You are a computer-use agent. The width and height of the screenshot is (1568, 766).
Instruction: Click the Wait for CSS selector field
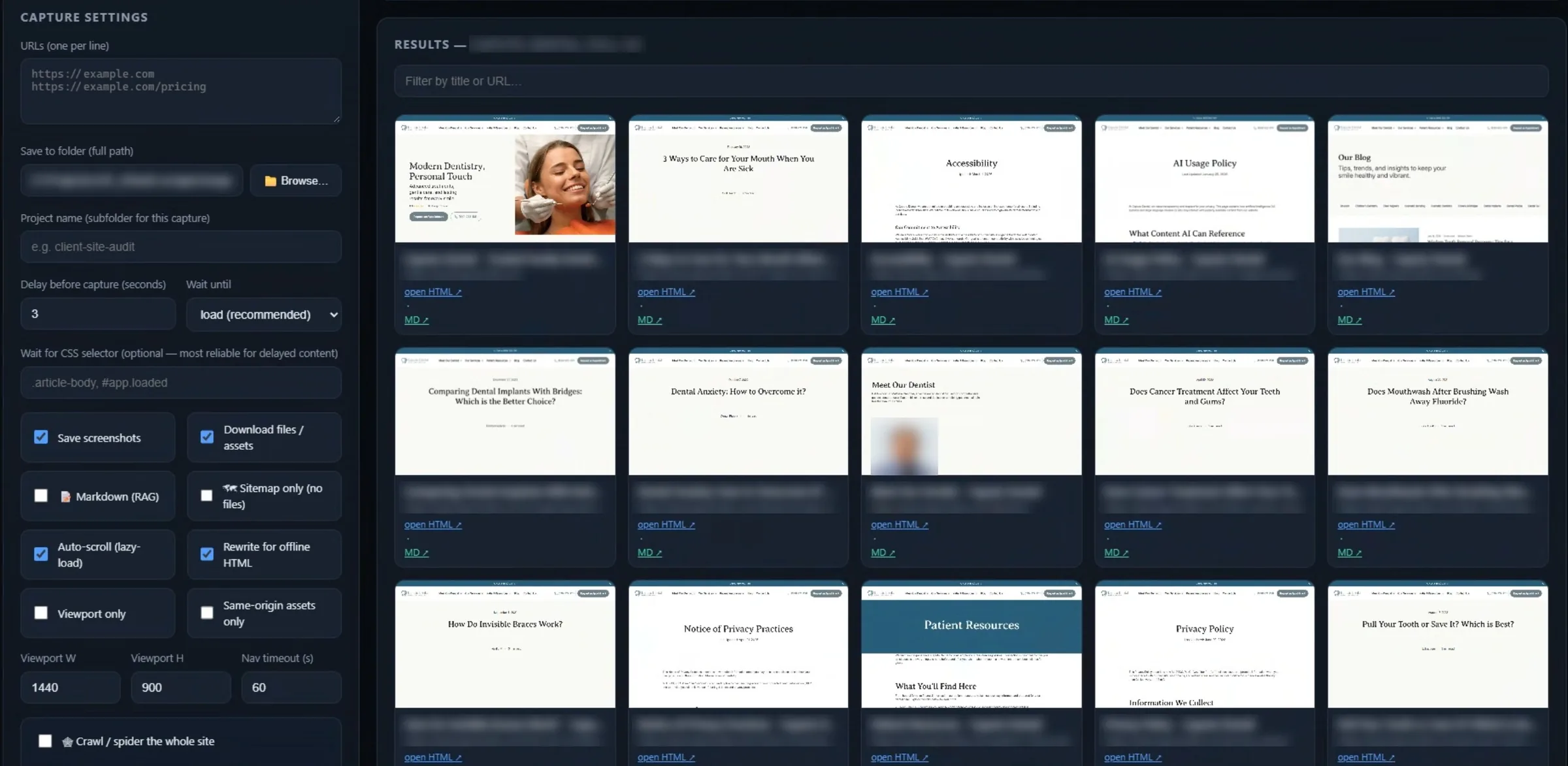[x=181, y=383]
